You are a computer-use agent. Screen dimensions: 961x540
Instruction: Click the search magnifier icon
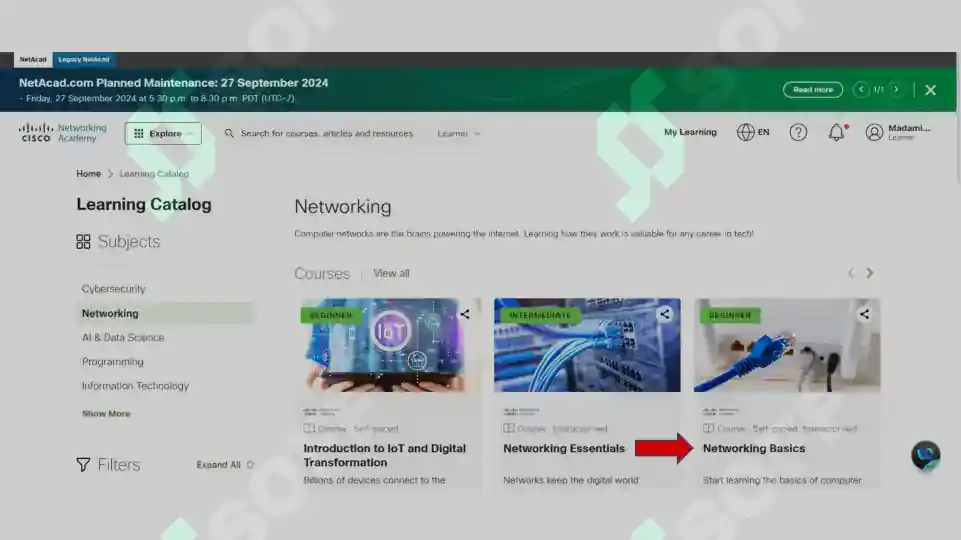click(229, 133)
